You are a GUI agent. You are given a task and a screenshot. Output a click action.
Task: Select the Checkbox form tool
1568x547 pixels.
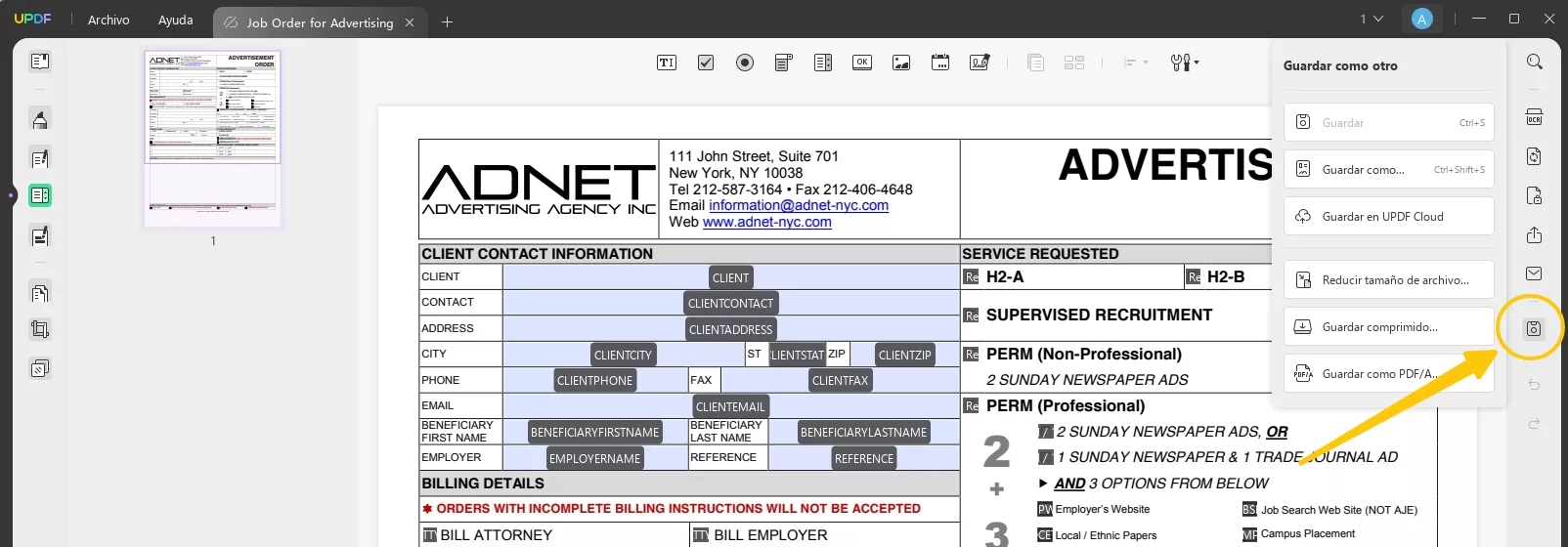[706, 63]
